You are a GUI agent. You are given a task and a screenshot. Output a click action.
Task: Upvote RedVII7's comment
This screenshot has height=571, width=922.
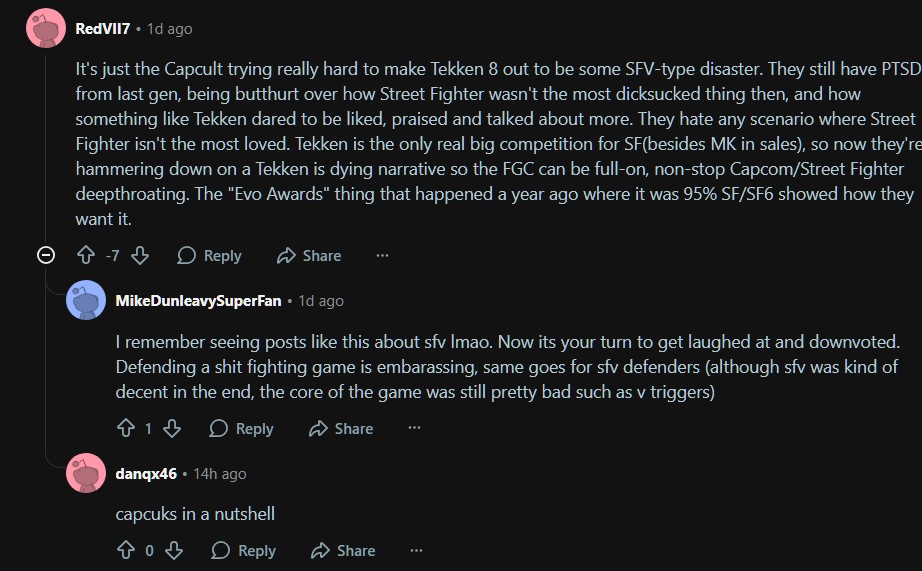point(86,256)
